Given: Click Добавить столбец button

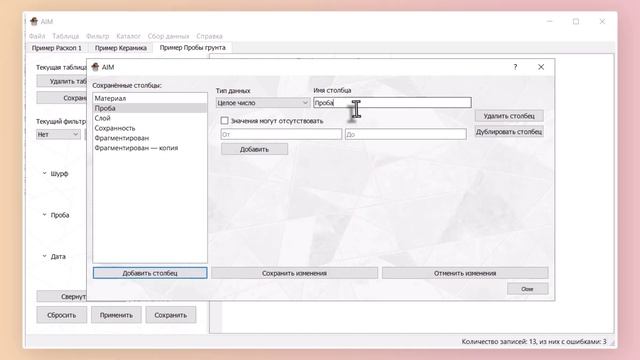Looking at the screenshot, I should (150, 273).
